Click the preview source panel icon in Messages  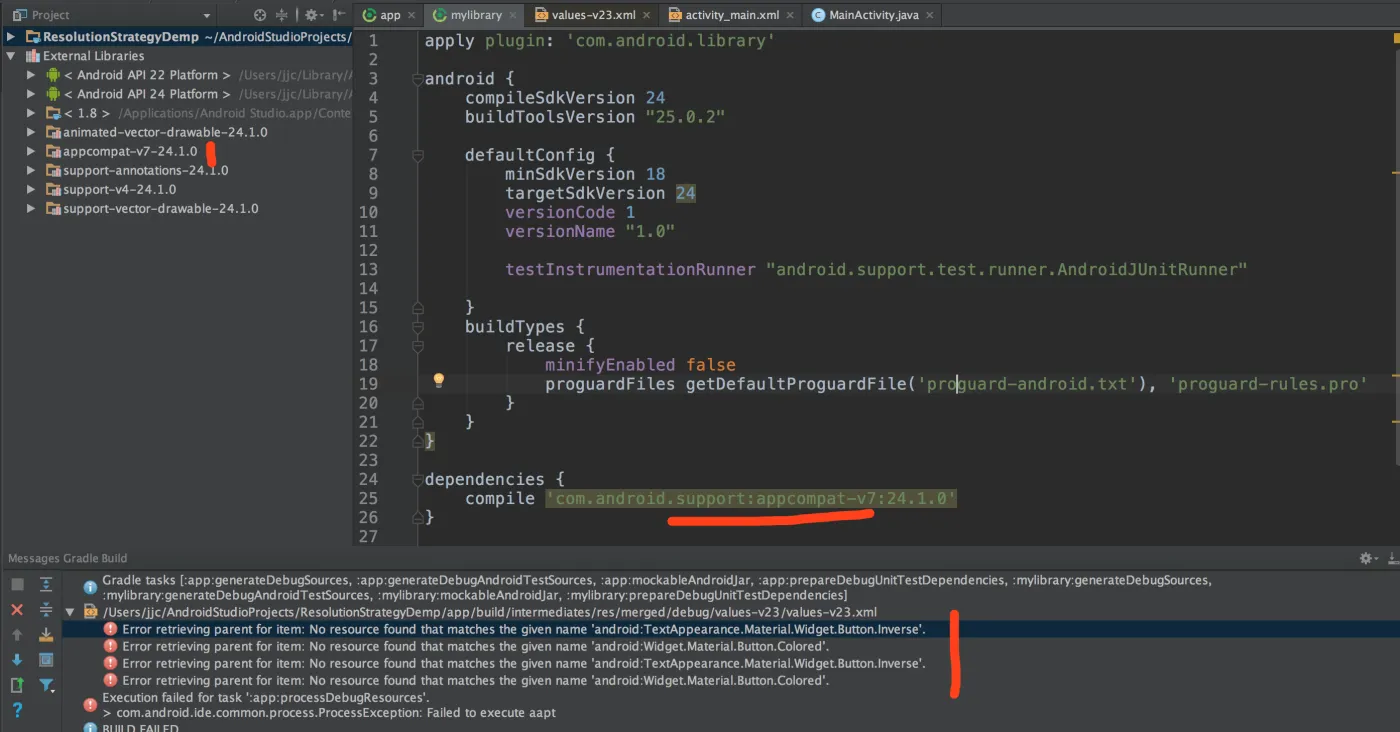[x=46, y=660]
